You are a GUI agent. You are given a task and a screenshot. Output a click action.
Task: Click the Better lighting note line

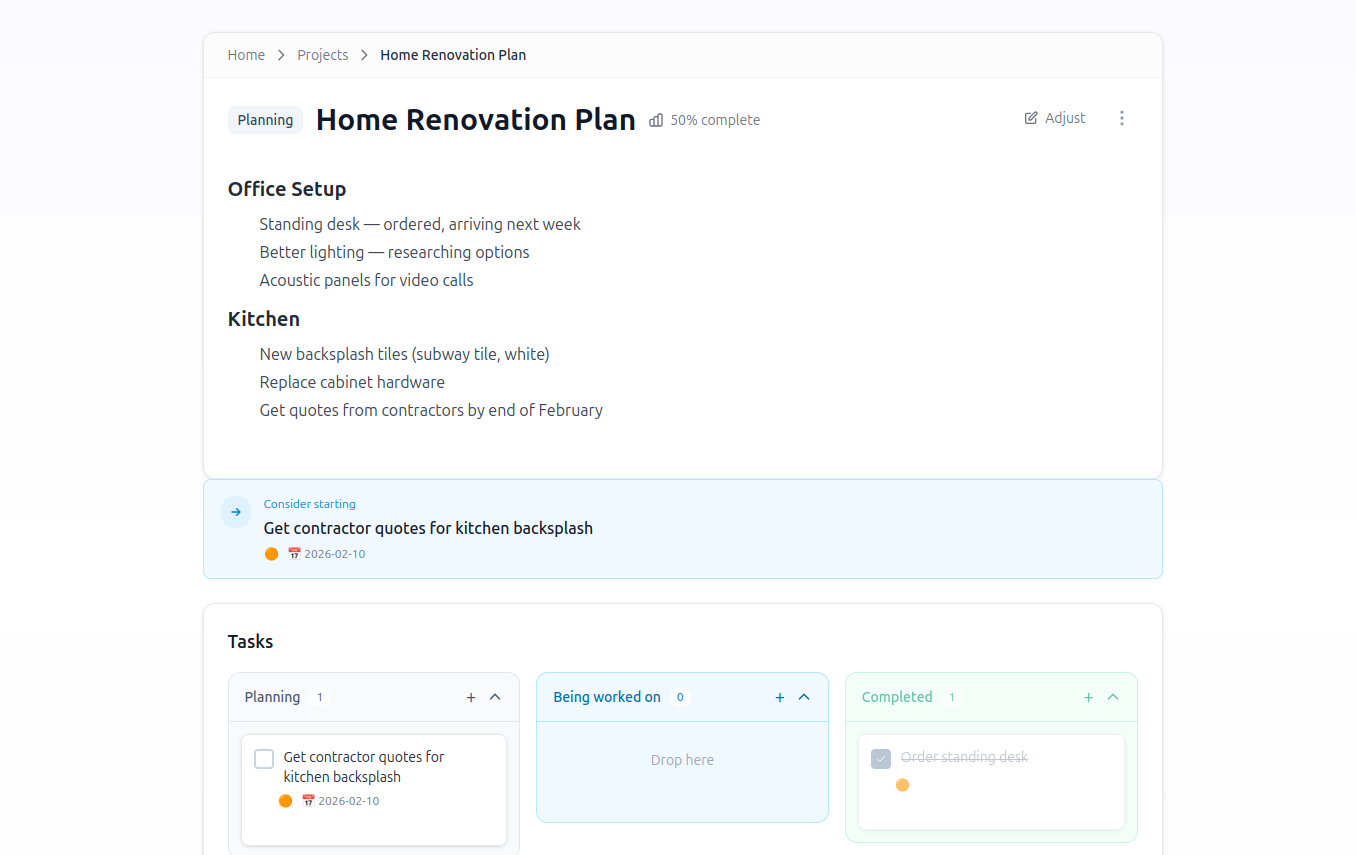pos(394,252)
